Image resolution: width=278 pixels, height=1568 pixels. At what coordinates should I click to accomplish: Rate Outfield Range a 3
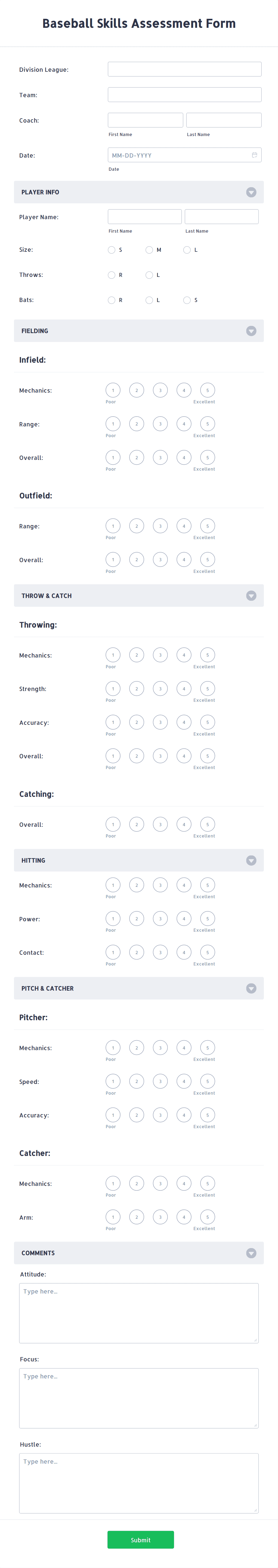[x=160, y=526]
